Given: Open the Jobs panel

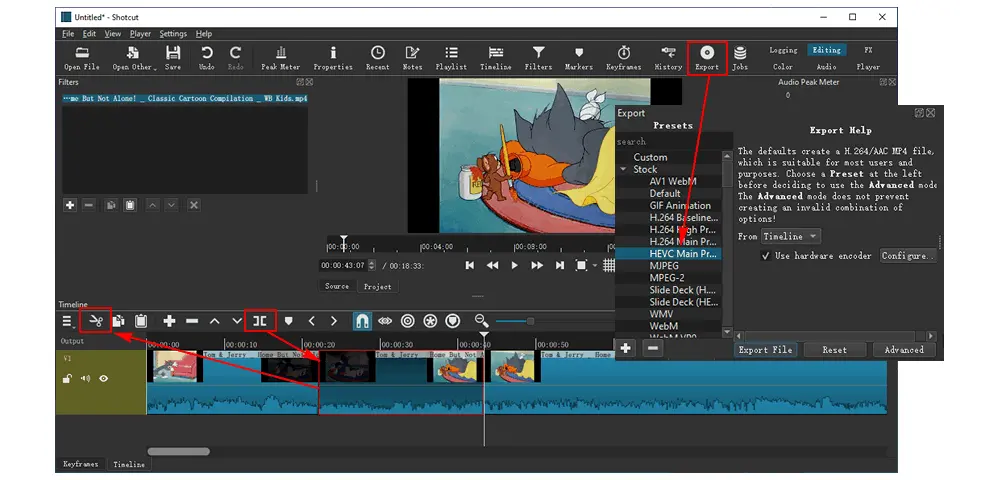Looking at the screenshot, I should click(x=740, y=58).
